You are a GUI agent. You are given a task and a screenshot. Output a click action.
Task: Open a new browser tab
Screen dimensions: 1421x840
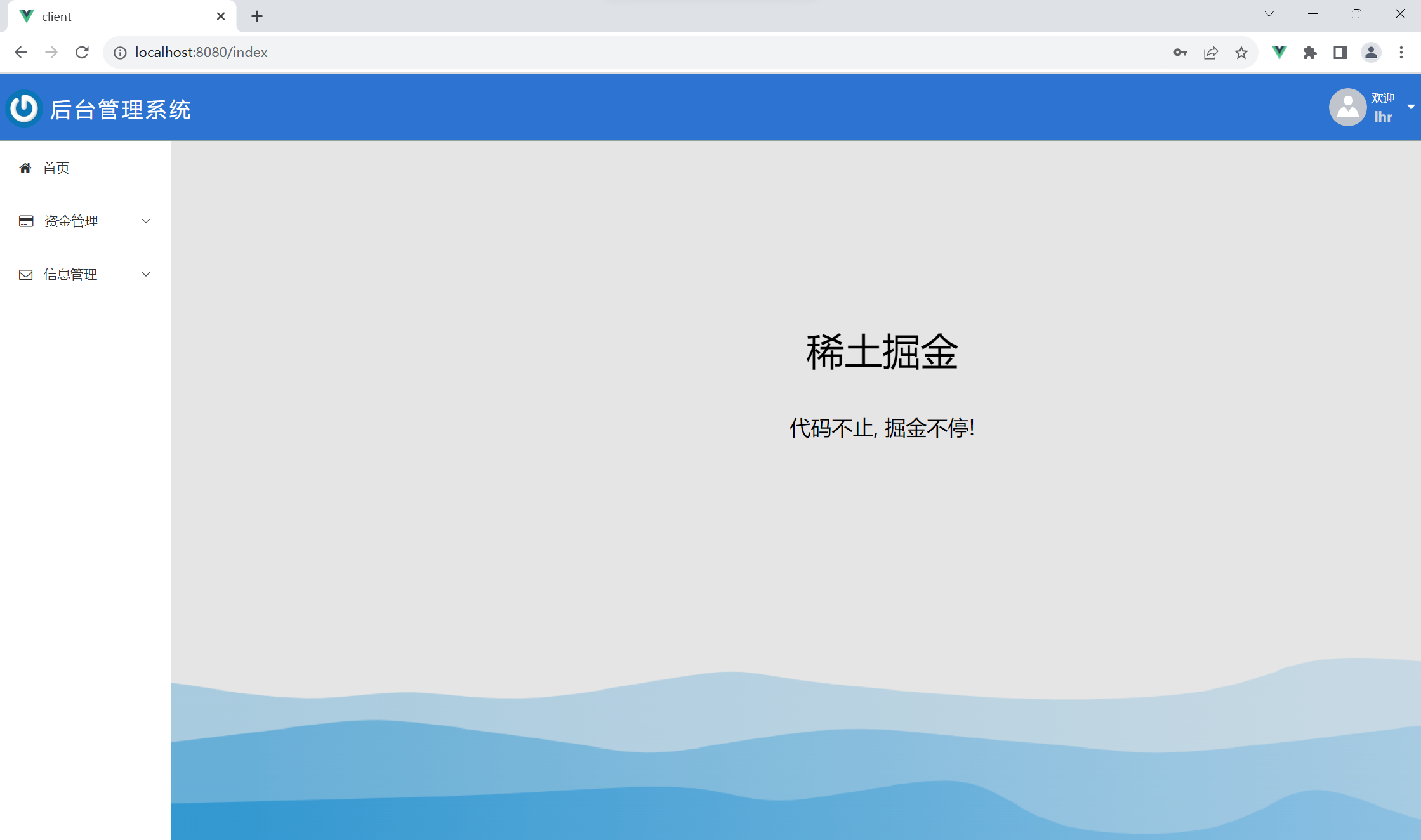[256, 16]
